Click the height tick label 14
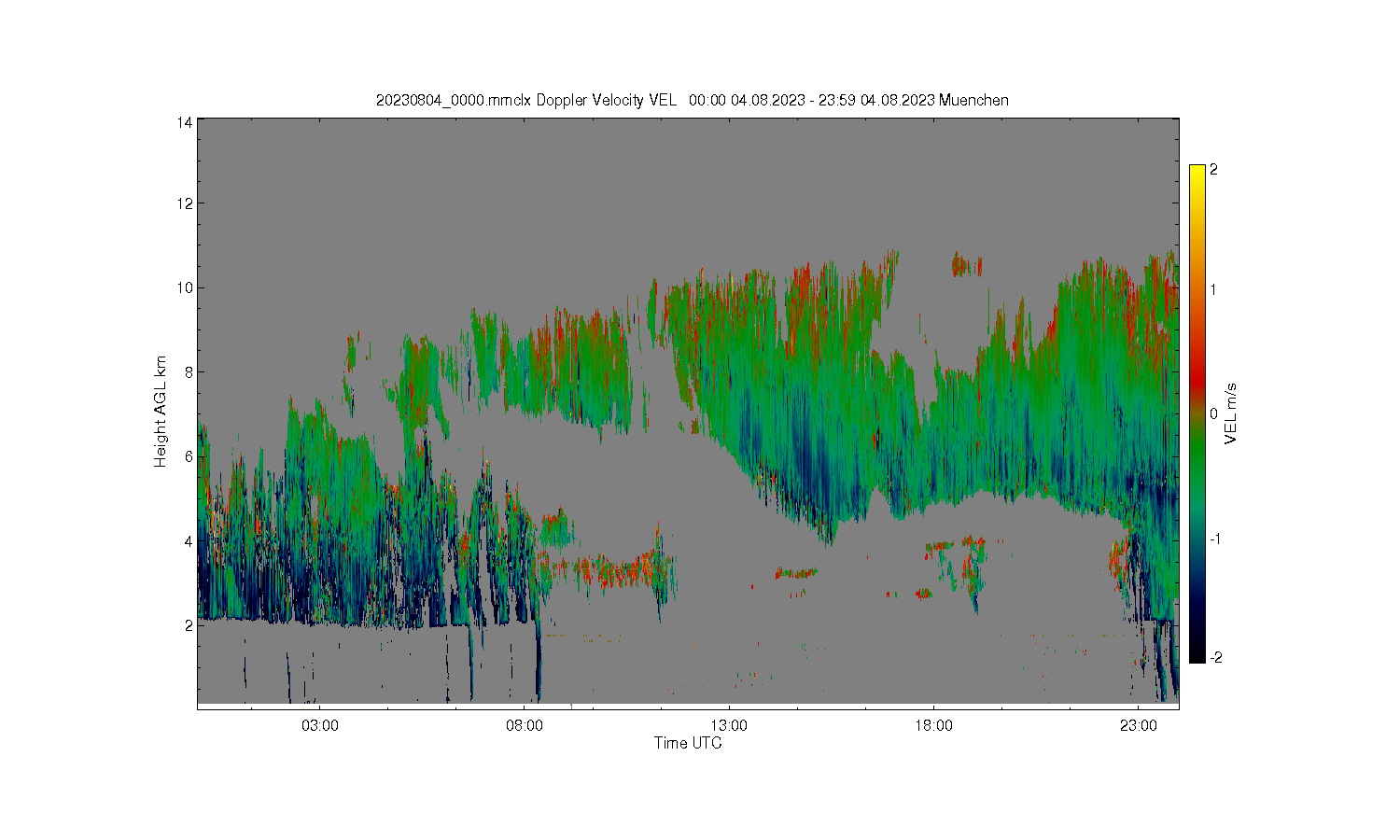This screenshot has height=840, width=1400. pyautogui.click(x=184, y=122)
